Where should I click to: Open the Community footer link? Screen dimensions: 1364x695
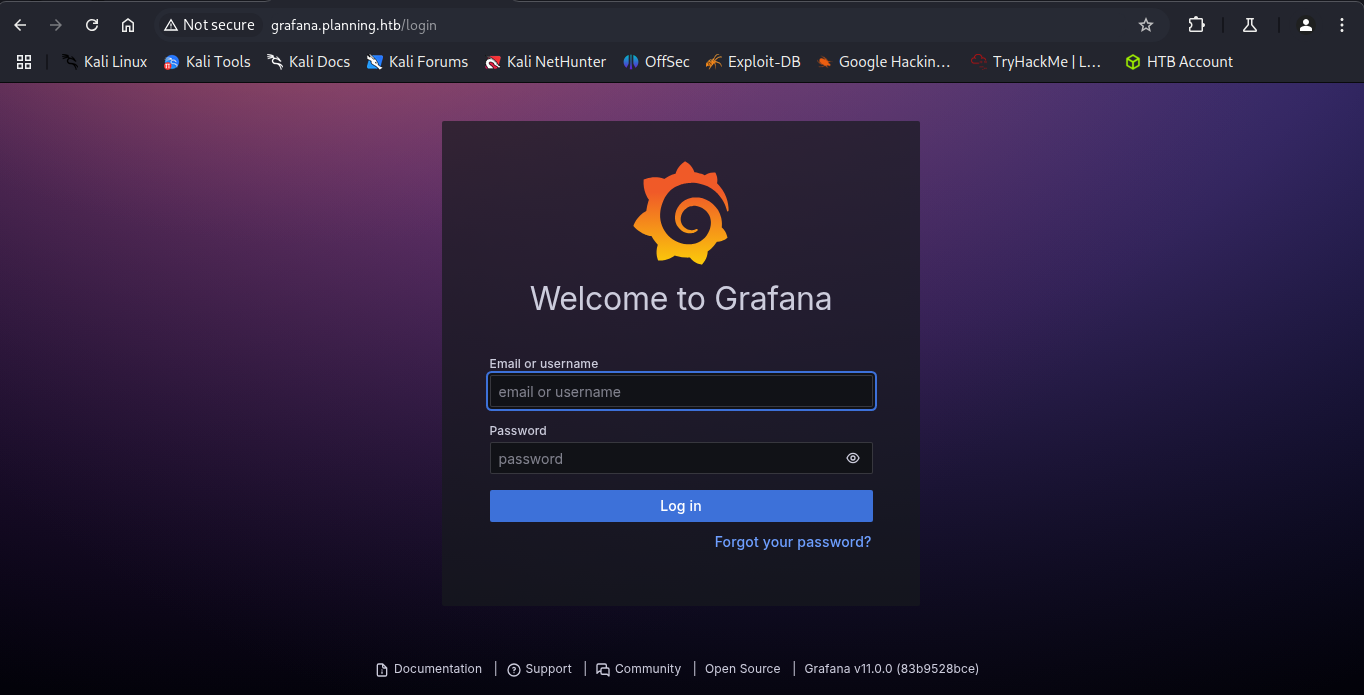coord(638,669)
